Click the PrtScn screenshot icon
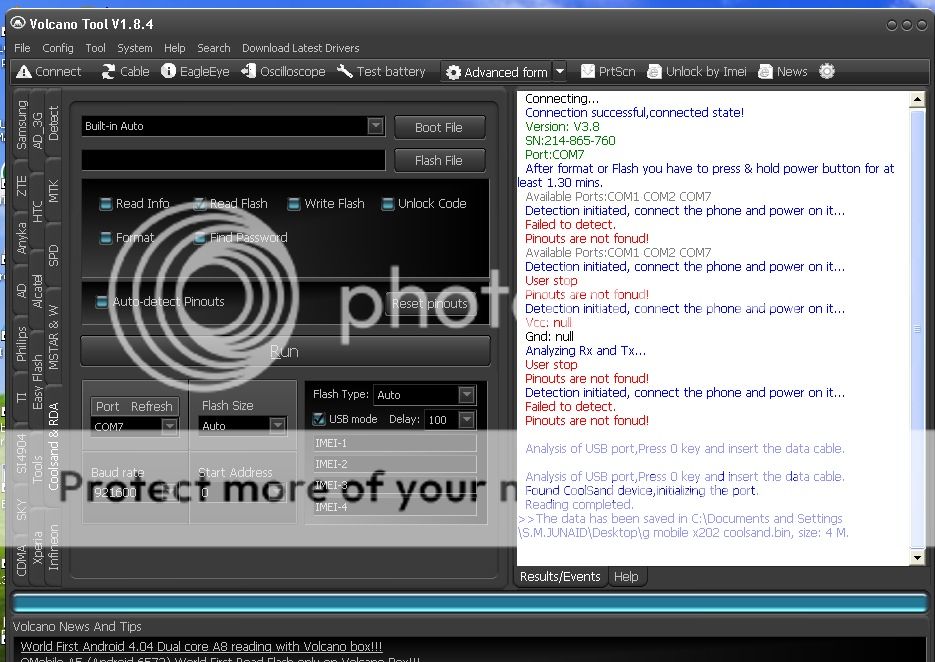Screen dimensions: 935x662 pyautogui.click(x=587, y=72)
